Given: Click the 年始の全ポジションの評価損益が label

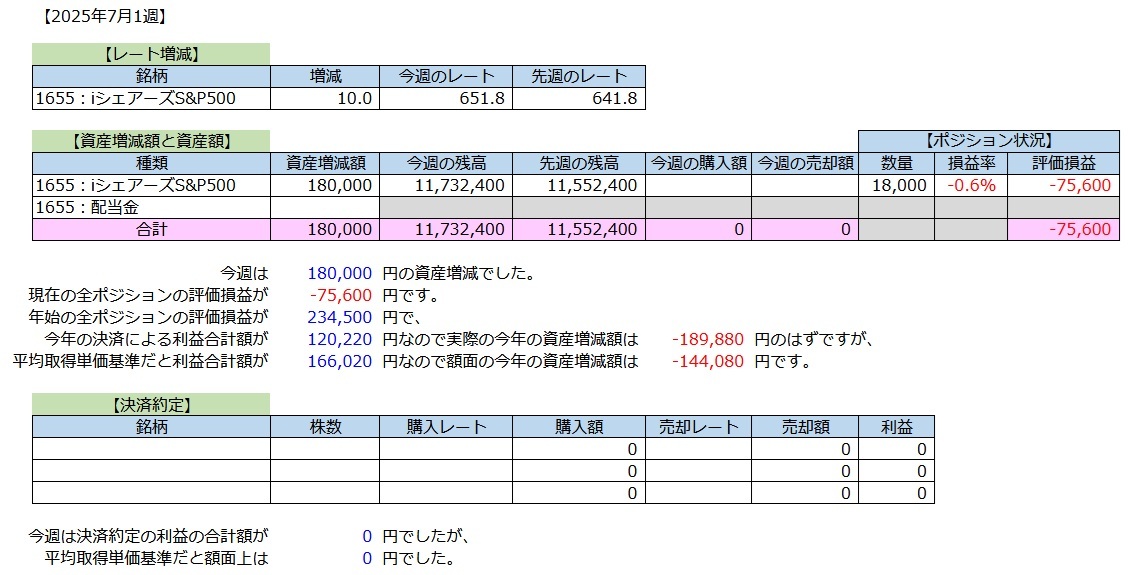Looking at the screenshot, I should click(148, 317).
